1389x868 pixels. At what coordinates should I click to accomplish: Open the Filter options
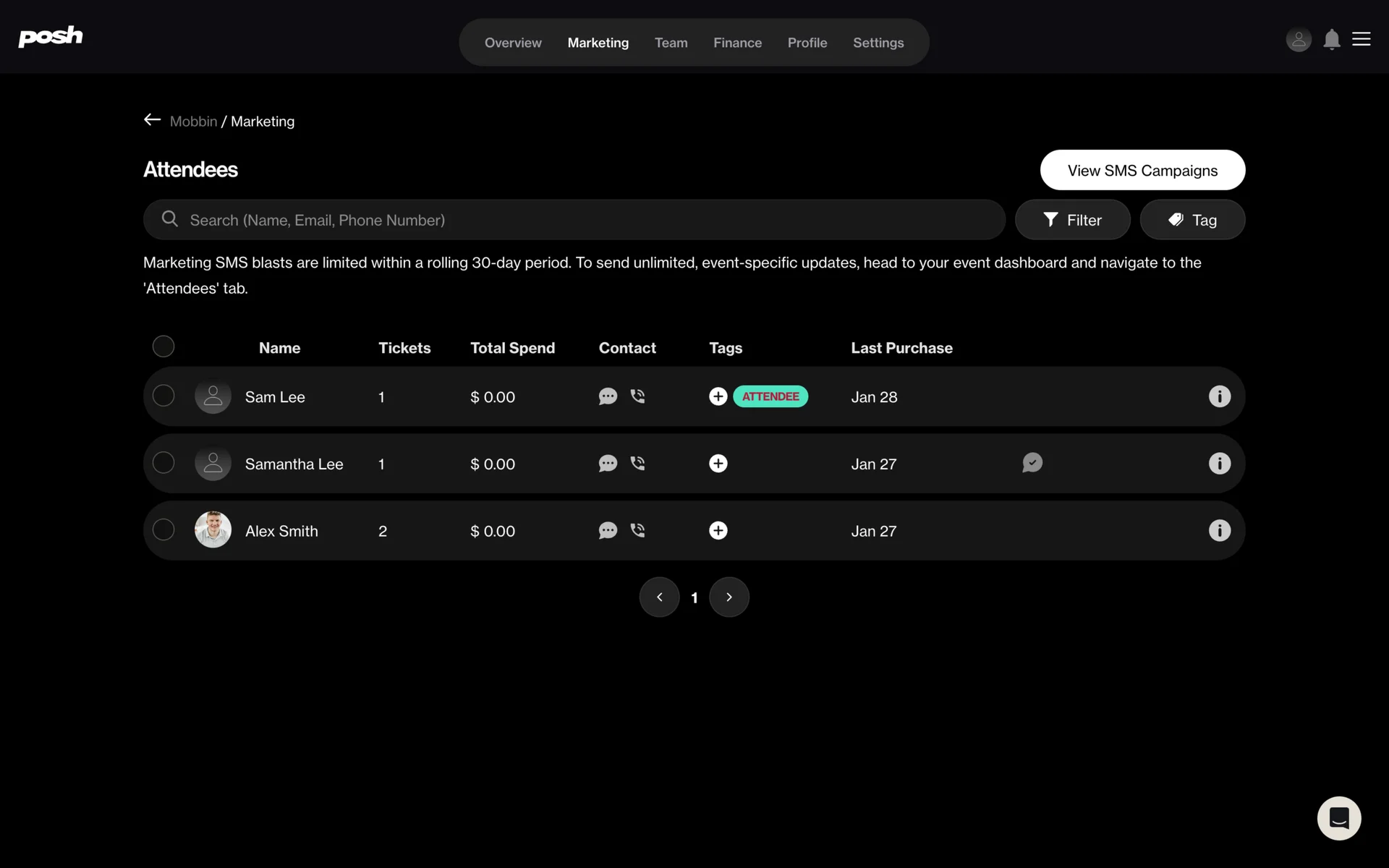pyautogui.click(x=1072, y=220)
